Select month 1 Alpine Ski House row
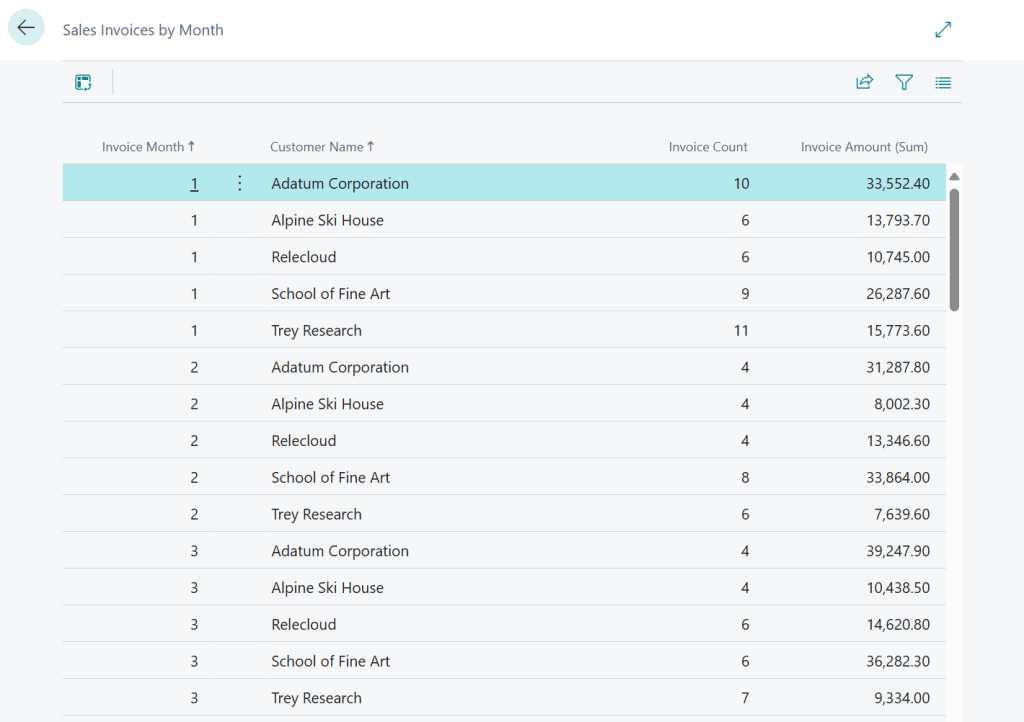Image resolution: width=1024 pixels, height=722 pixels. (327, 220)
